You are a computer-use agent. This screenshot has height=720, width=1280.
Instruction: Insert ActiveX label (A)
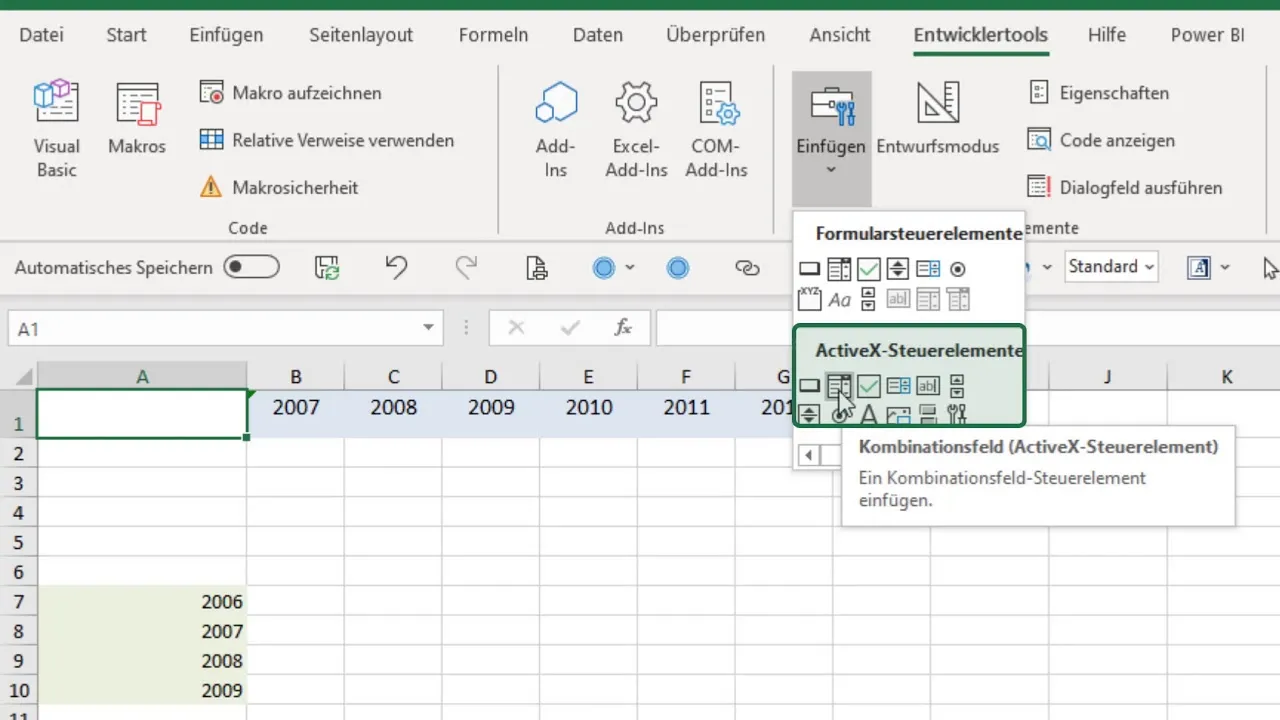pyautogui.click(x=869, y=414)
